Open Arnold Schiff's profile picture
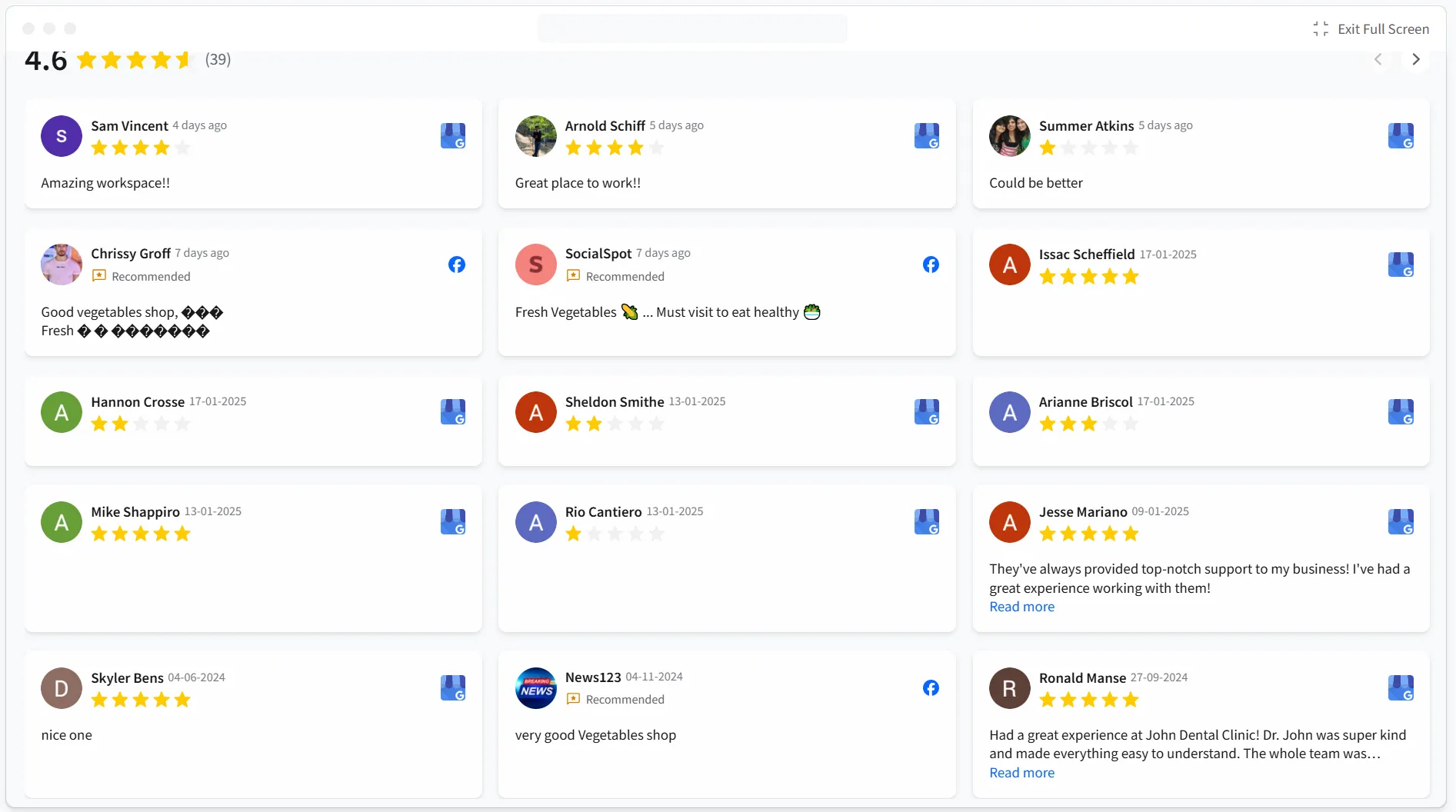Screen dimensions: 1456x812 tap(535, 136)
